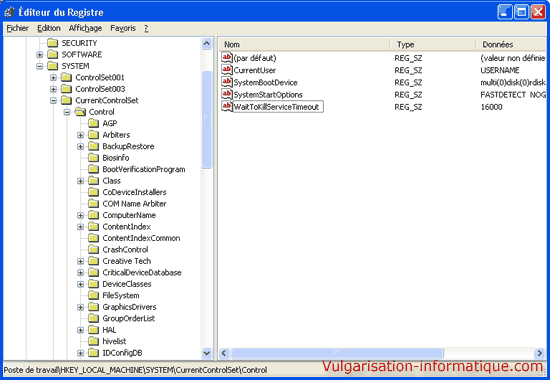The image size is (550, 380).
Task: Expand the ComputerName key
Action: tap(81, 215)
